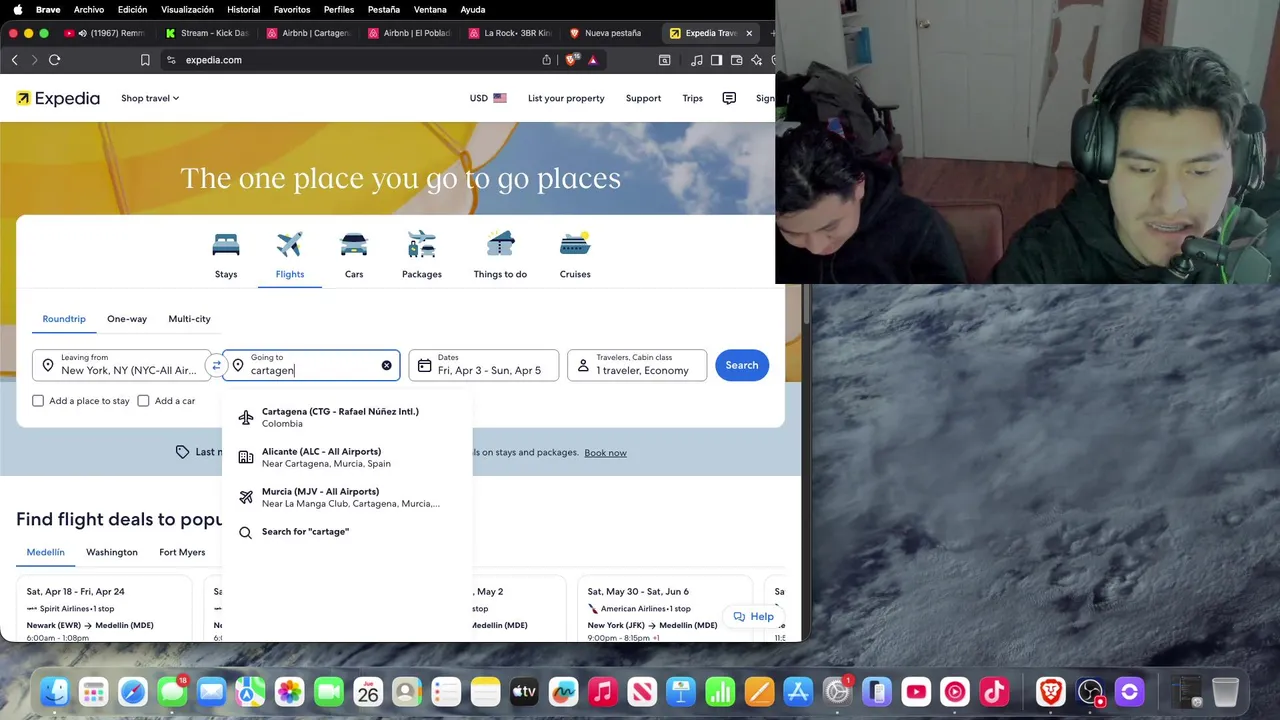Open the Things to do category
Image resolution: width=1280 pixels, height=720 pixels.
[500, 245]
